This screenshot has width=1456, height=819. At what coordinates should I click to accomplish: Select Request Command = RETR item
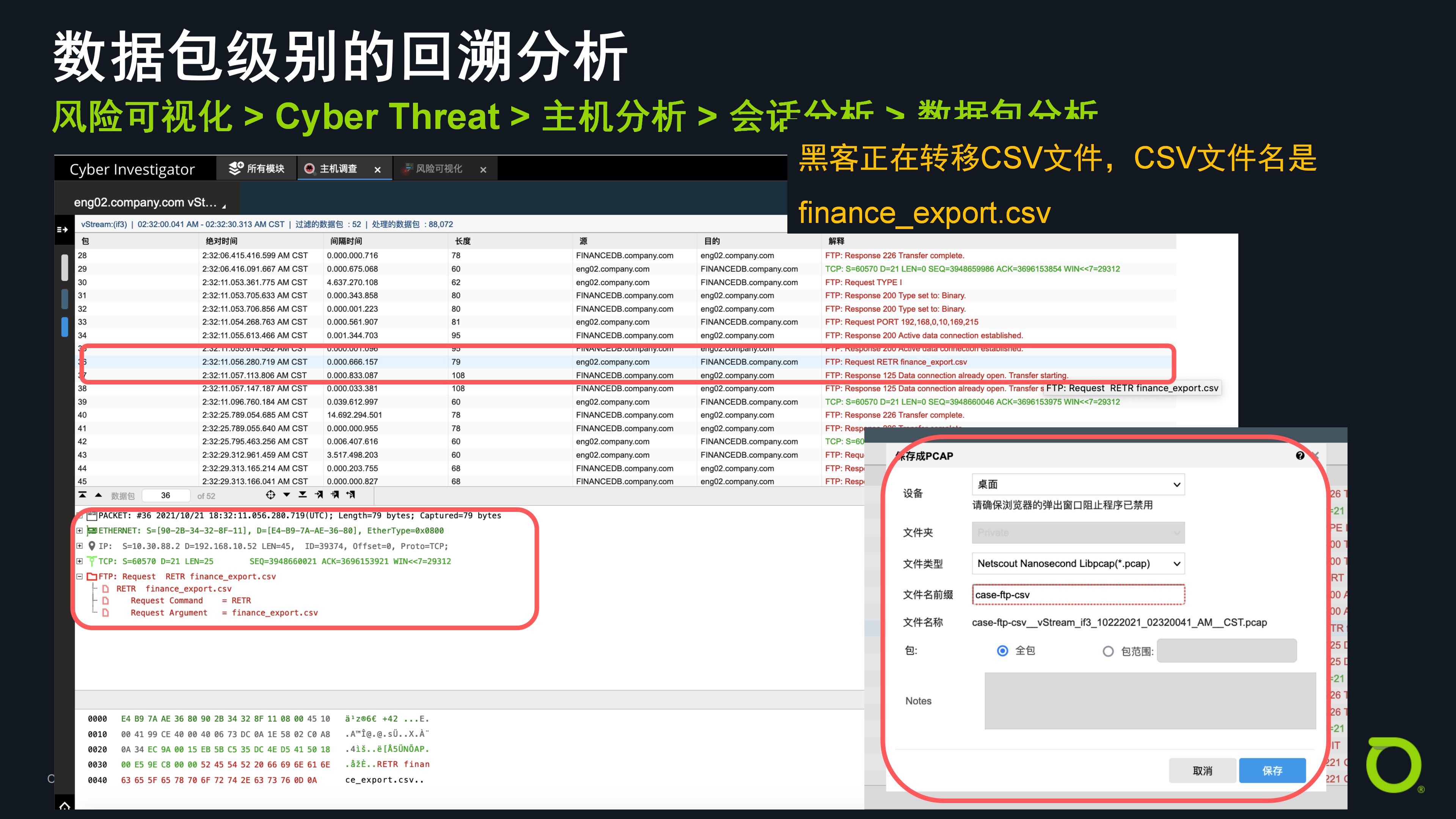(190, 601)
